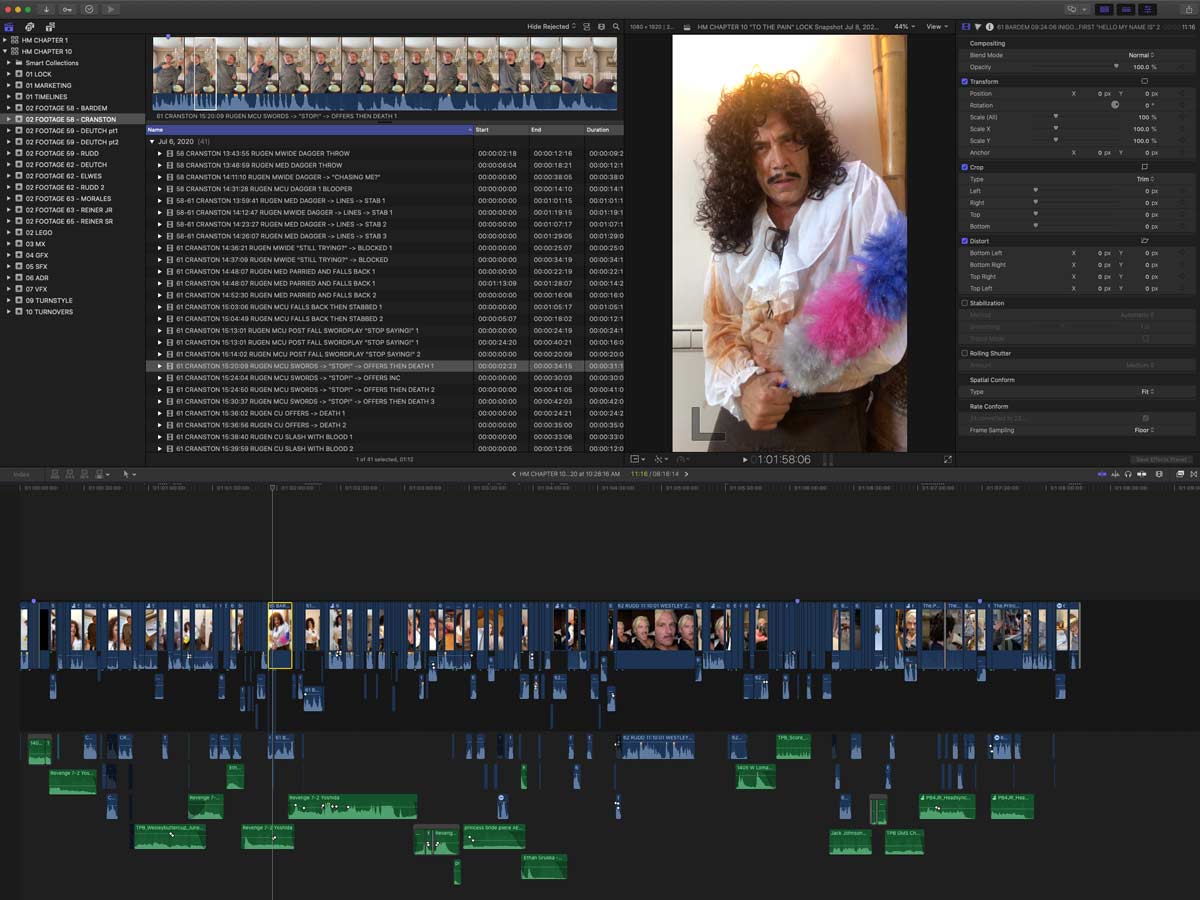The width and height of the screenshot is (1200, 900).
Task: Open Hide Rejected filter dropdown
Action: click(550, 27)
